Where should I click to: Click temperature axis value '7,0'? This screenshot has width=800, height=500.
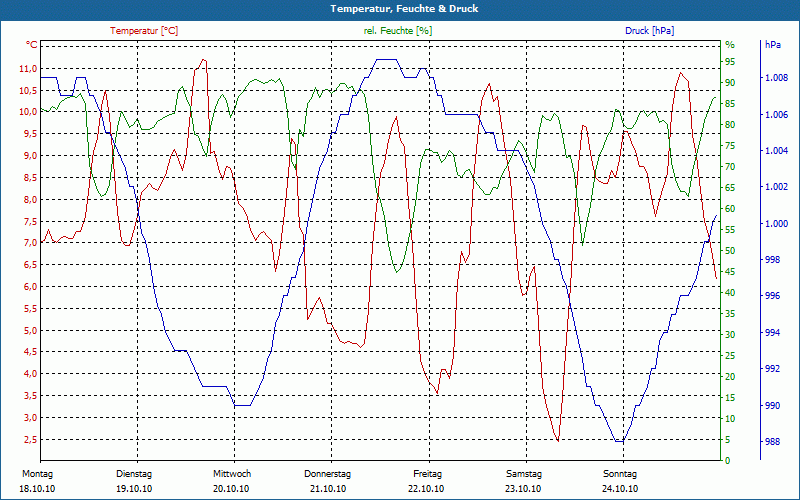tap(30, 243)
